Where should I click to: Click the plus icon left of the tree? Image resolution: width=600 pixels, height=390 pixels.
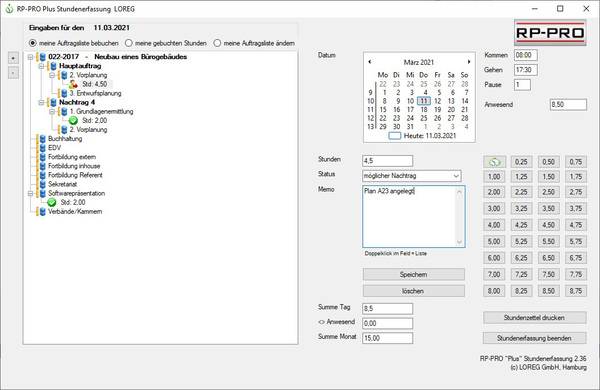[13, 58]
